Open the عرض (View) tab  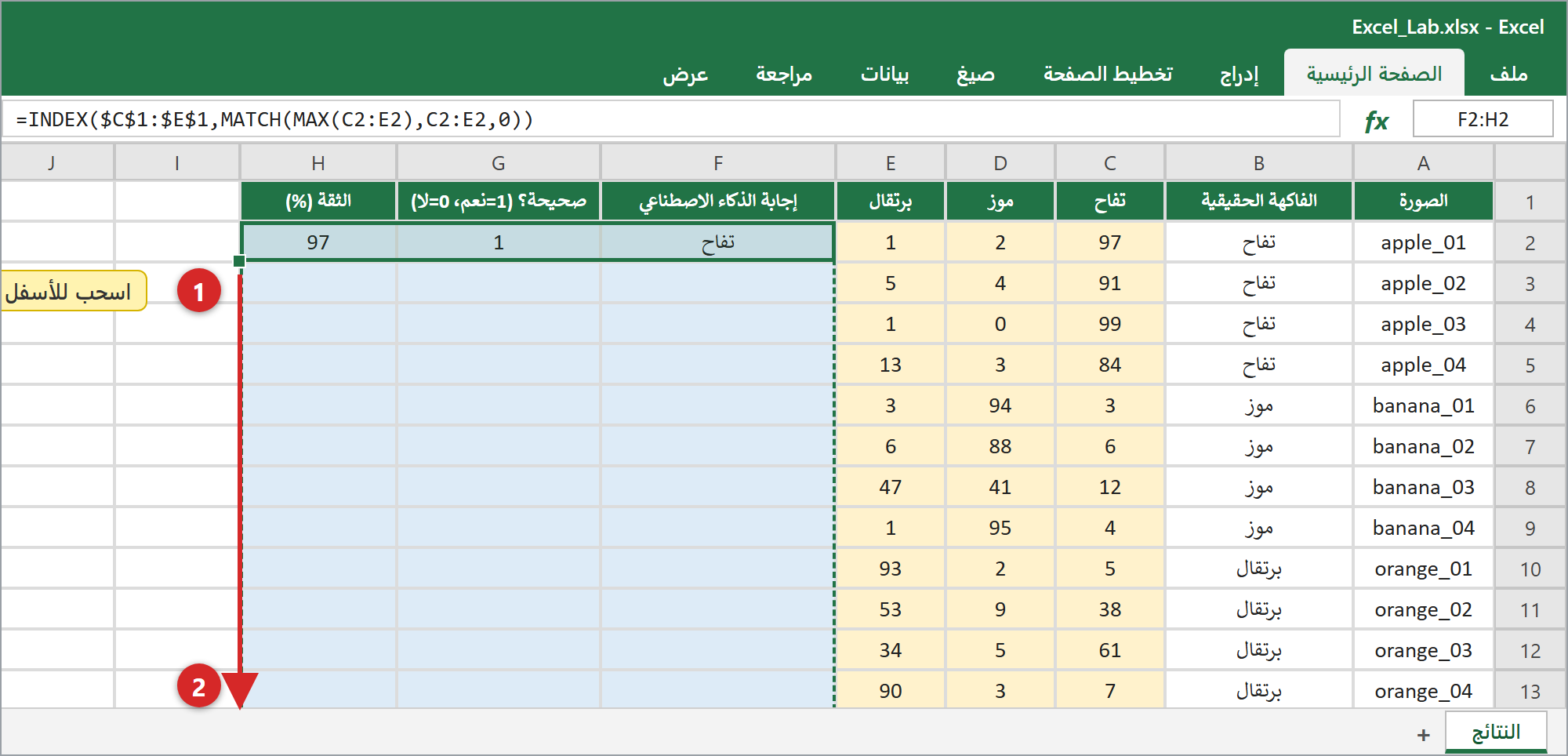point(685,74)
